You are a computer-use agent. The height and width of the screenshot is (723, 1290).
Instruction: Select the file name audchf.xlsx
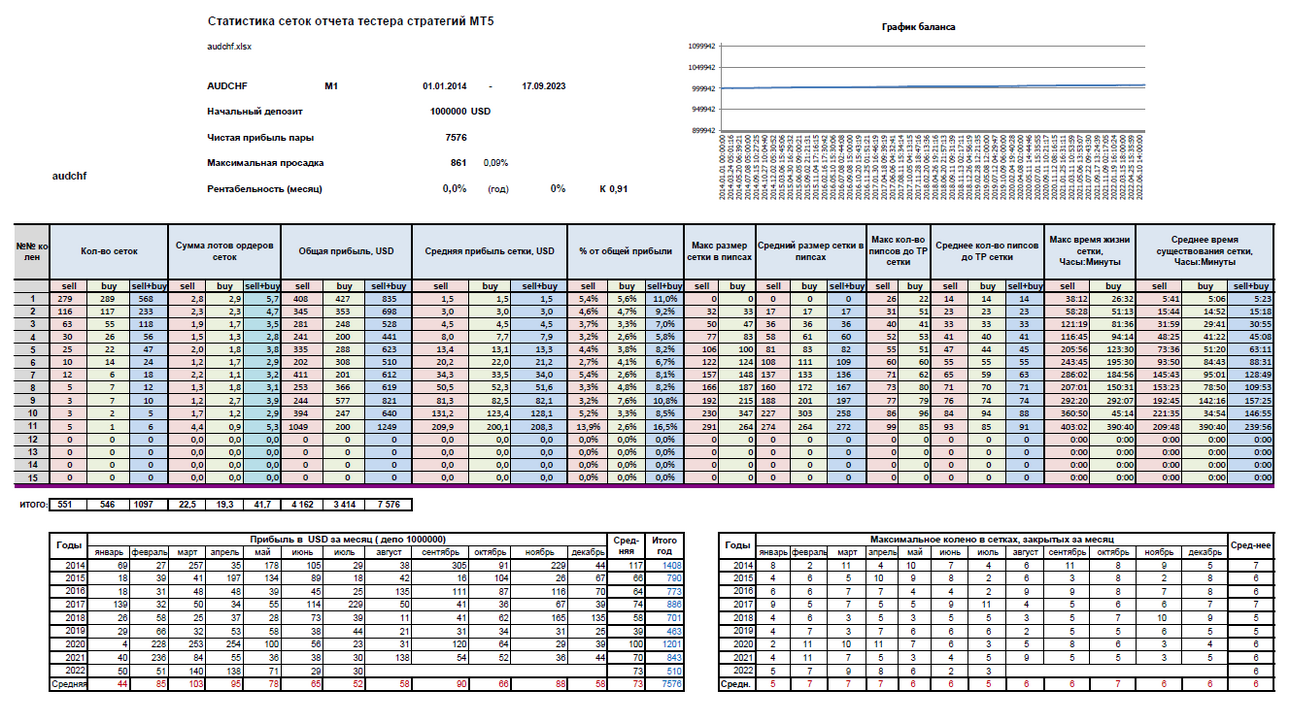click(x=229, y=46)
